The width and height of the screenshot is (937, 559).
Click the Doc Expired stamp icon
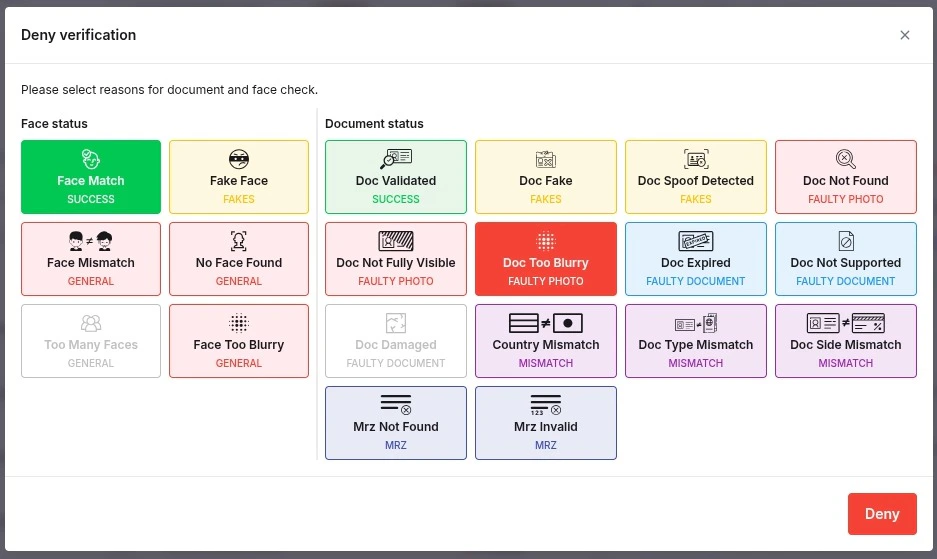point(696,241)
